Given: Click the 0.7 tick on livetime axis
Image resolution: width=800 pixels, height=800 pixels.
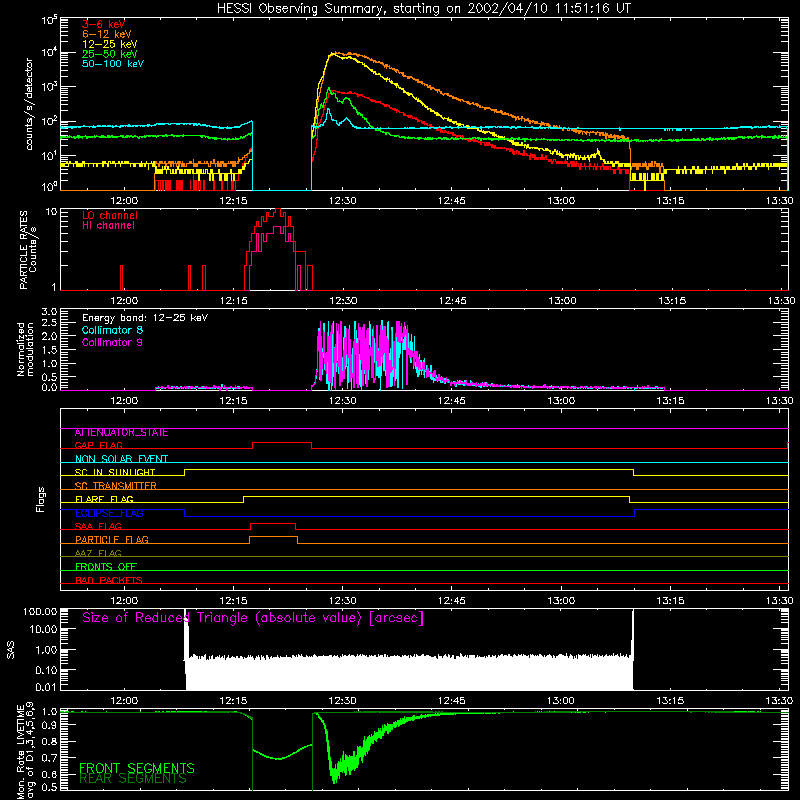Looking at the screenshot, I should (49, 758).
